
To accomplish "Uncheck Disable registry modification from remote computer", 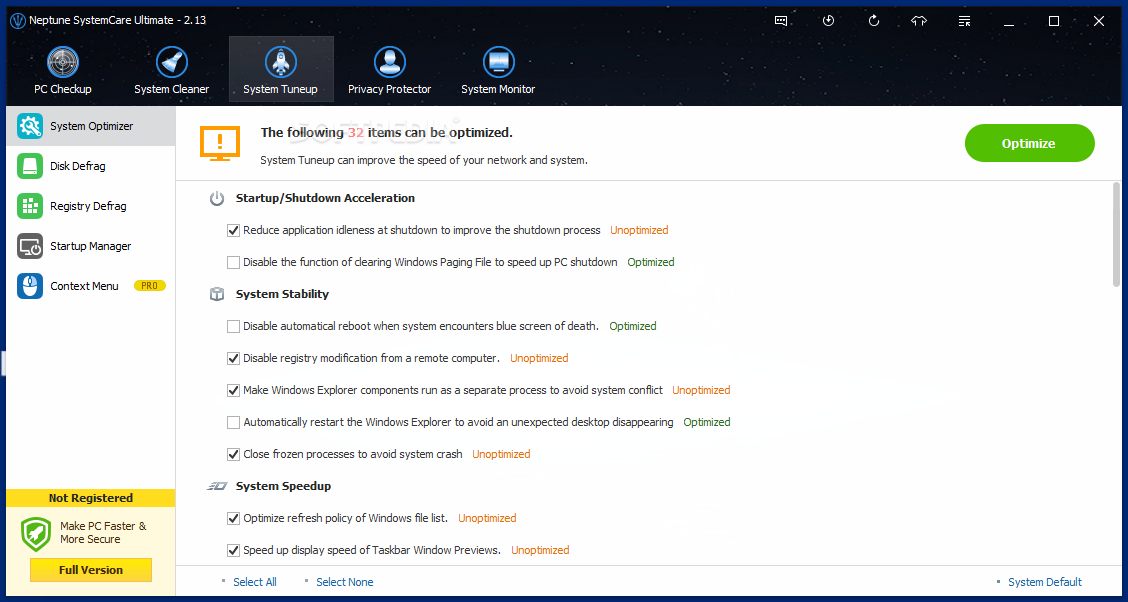I will [x=233, y=357].
